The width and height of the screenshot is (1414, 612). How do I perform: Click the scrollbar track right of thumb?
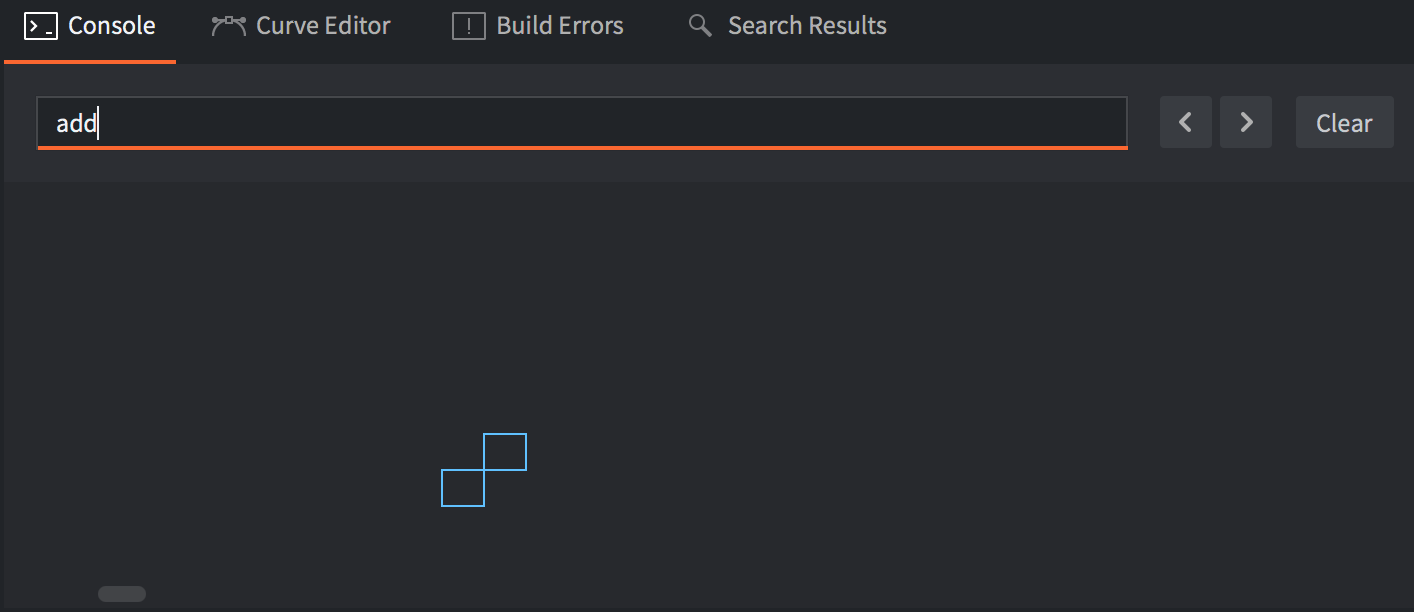pyautogui.click(x=700, y=594)
